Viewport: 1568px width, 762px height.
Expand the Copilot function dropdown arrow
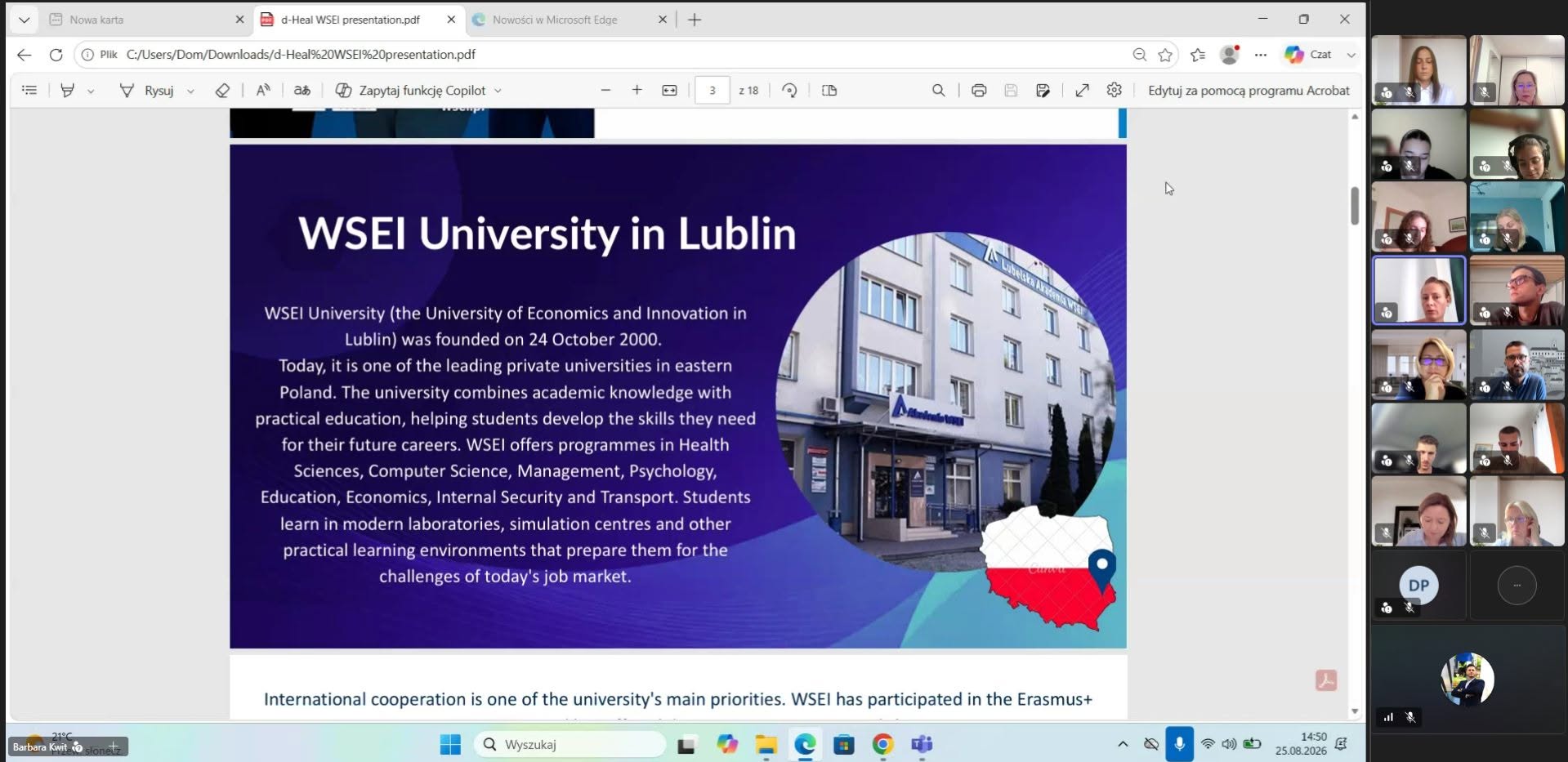coord(498,91)
